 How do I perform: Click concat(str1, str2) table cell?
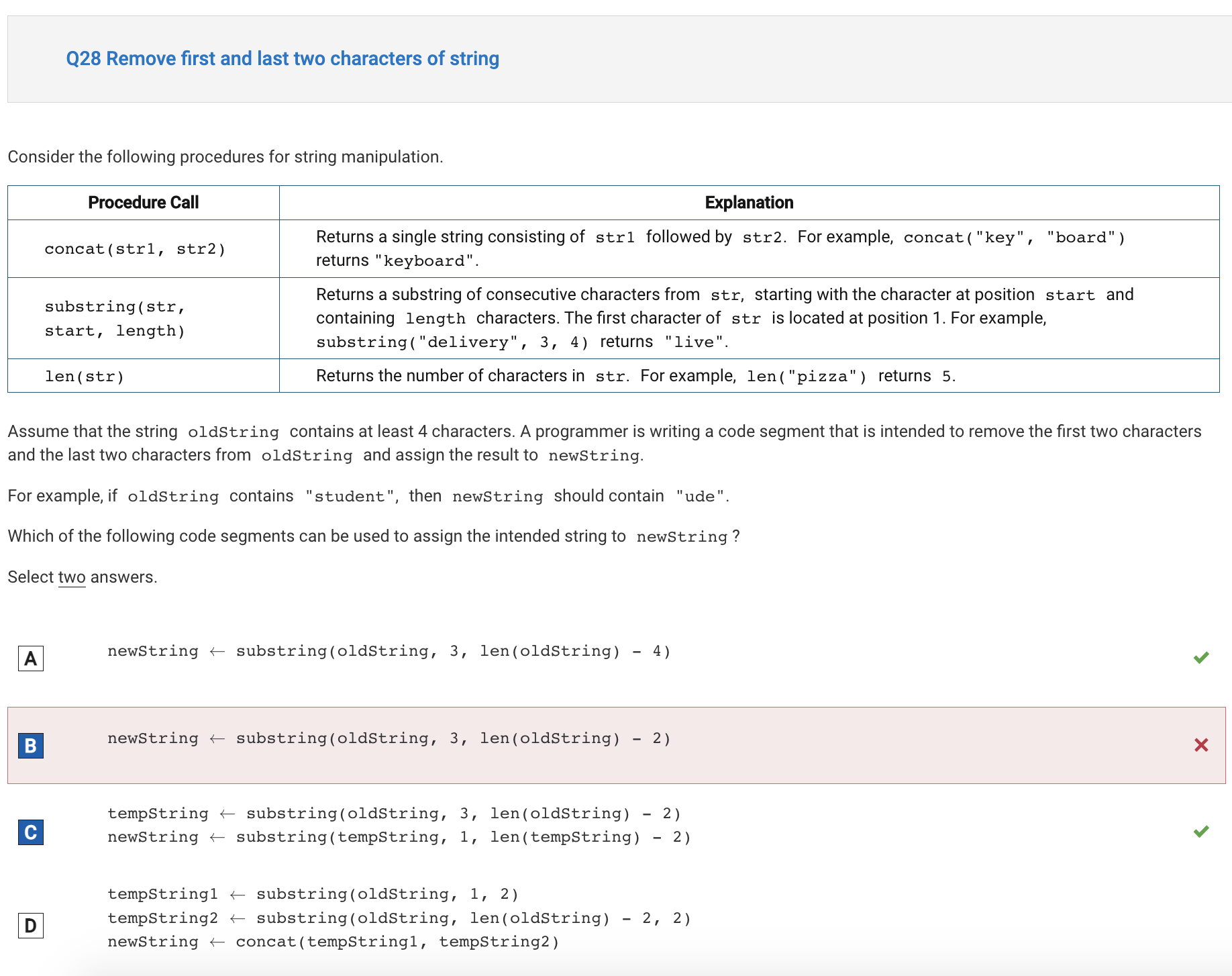click(144, 249)
